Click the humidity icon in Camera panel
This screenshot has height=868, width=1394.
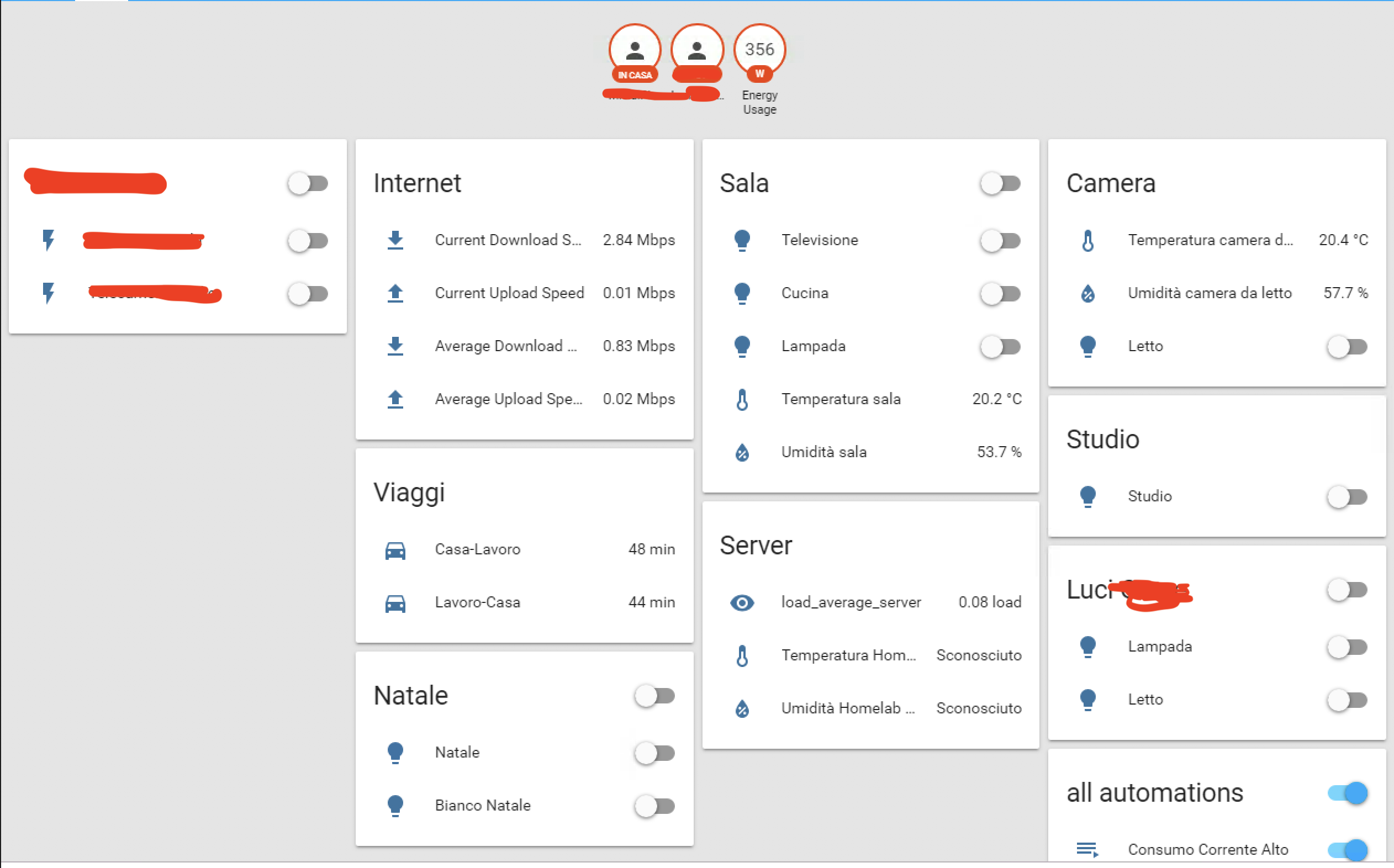pos(1085,292)
